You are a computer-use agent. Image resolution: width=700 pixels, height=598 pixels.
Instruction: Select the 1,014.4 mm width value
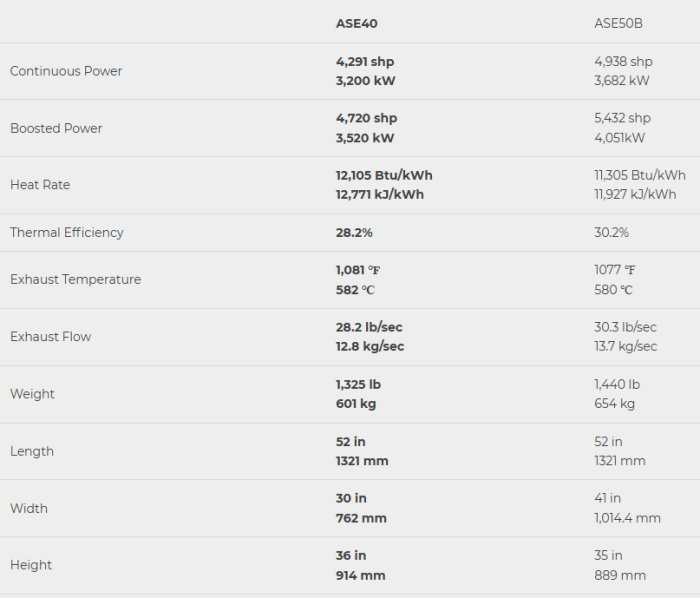coord(627,518)
